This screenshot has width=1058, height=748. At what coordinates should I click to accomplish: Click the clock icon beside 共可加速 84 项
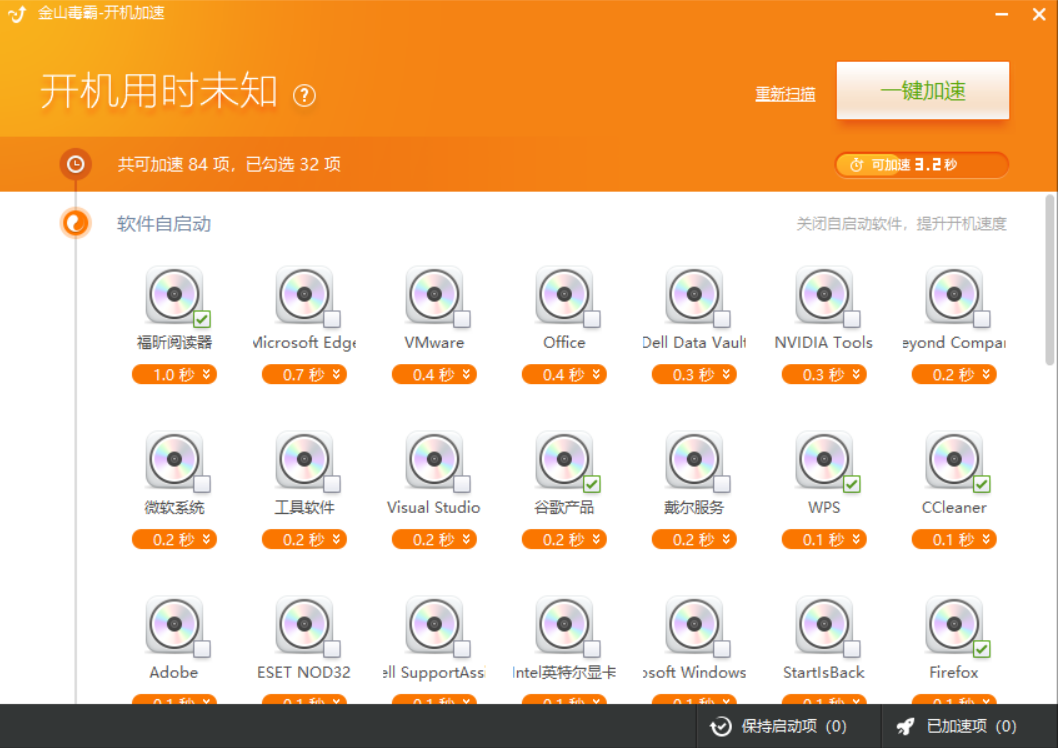[x=76, y=165]
